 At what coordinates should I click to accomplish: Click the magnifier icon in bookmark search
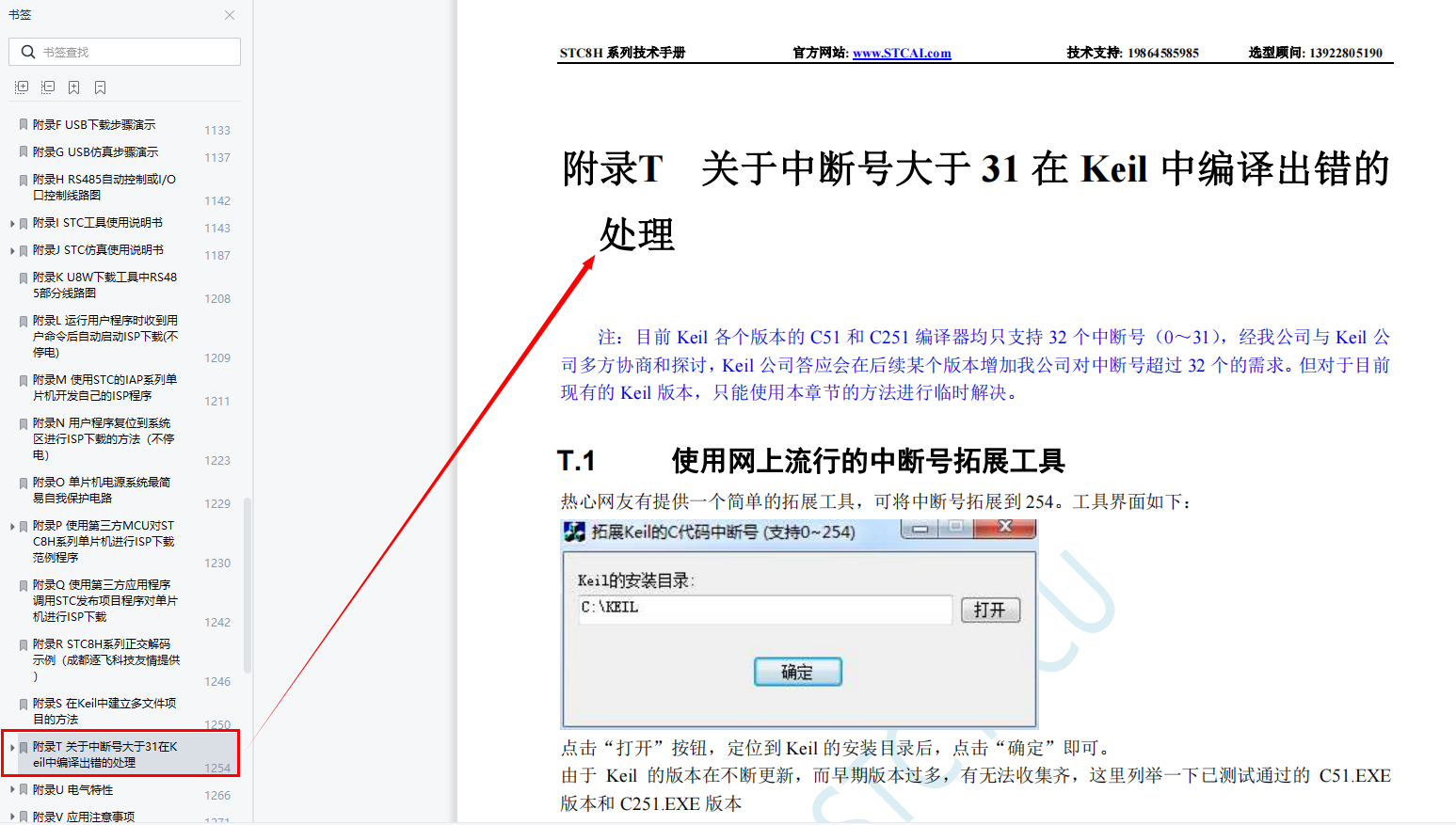tap(28, 52)
